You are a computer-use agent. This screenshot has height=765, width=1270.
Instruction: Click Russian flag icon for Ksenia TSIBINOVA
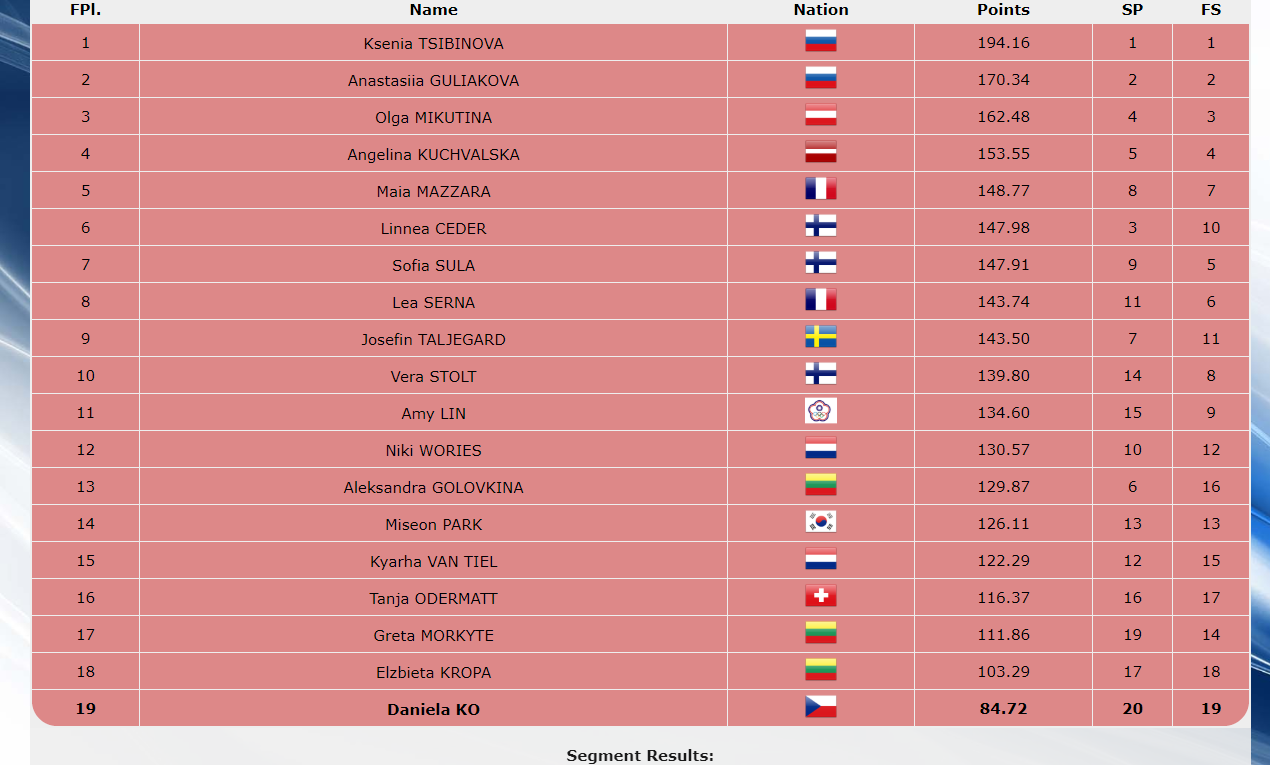821,41
